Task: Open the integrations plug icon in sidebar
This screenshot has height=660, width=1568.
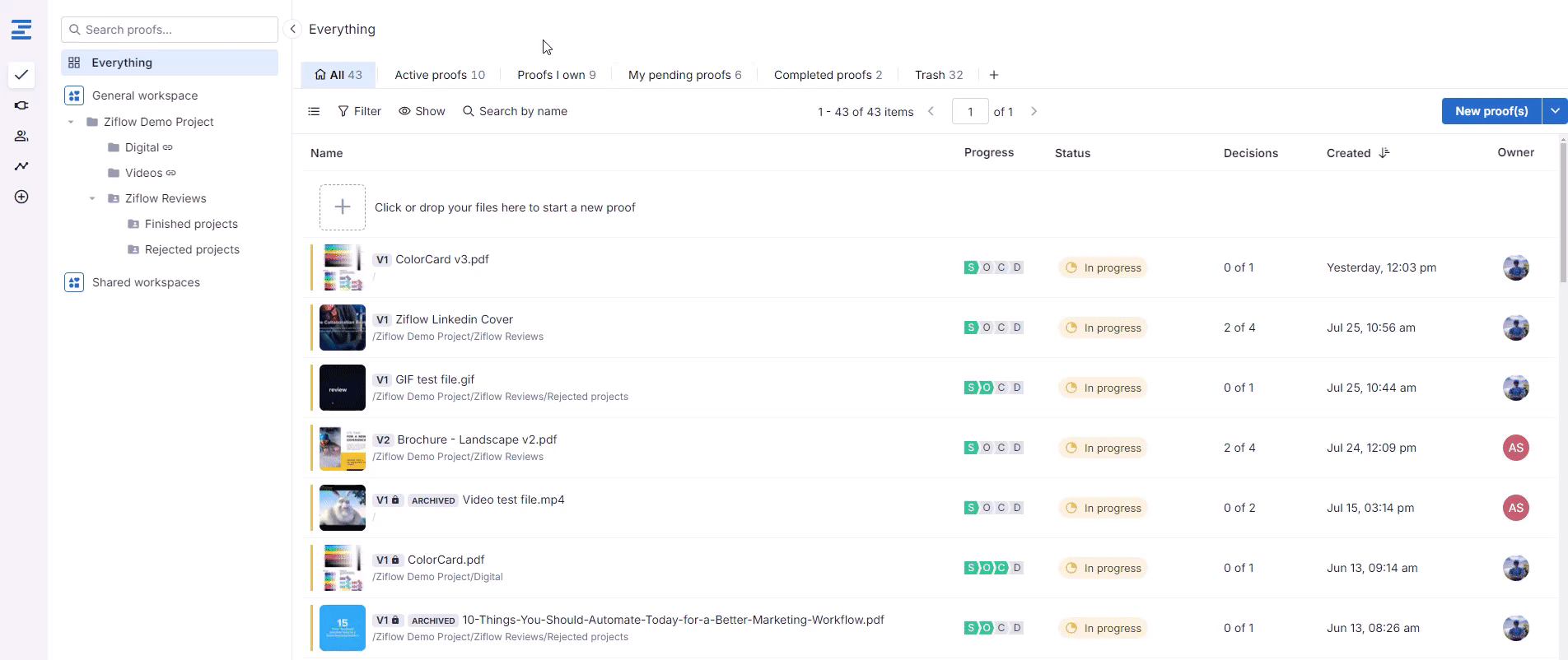Action: [21, 105]
